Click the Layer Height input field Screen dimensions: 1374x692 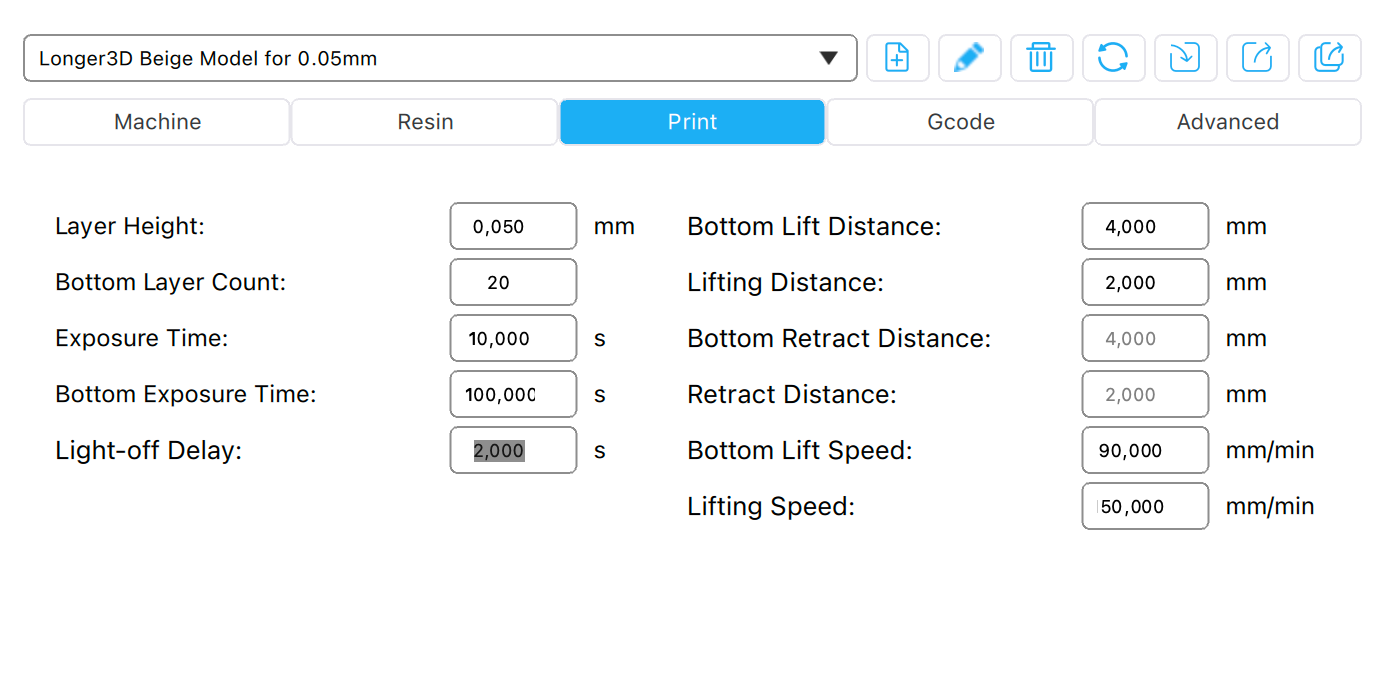click(513, 226)
